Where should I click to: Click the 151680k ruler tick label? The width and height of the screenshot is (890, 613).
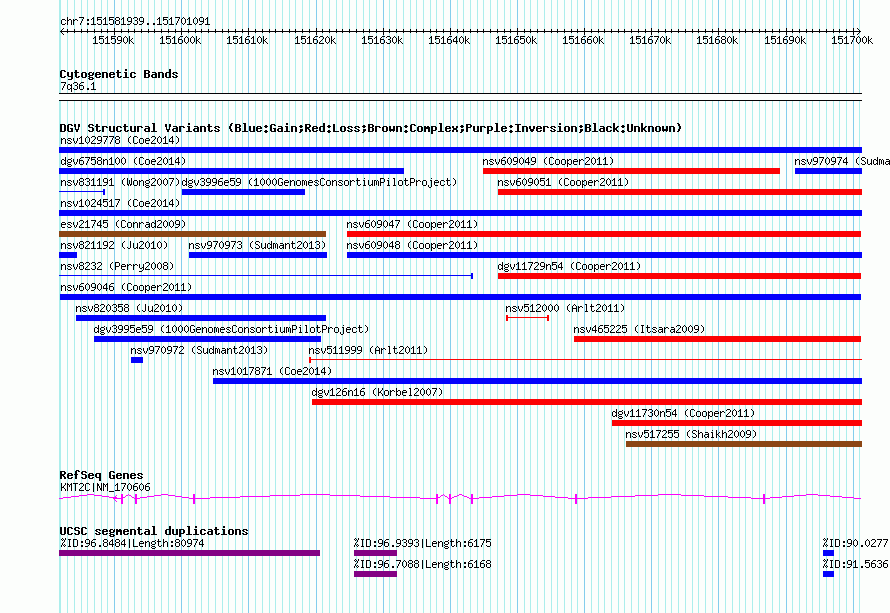(x=717, y=40)
